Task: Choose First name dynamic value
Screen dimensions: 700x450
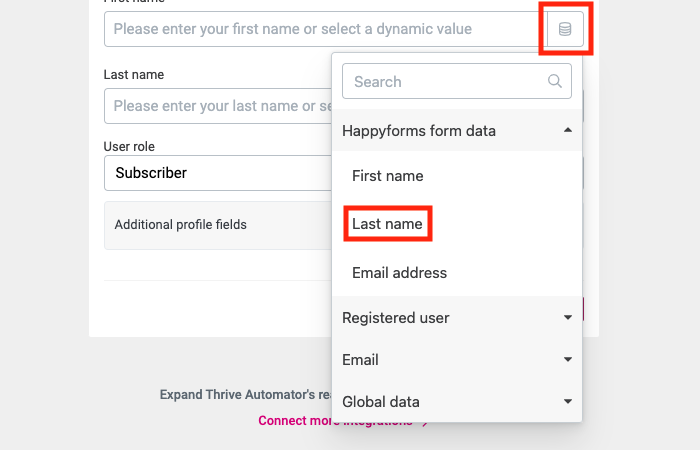Action: tap(388, 176)
